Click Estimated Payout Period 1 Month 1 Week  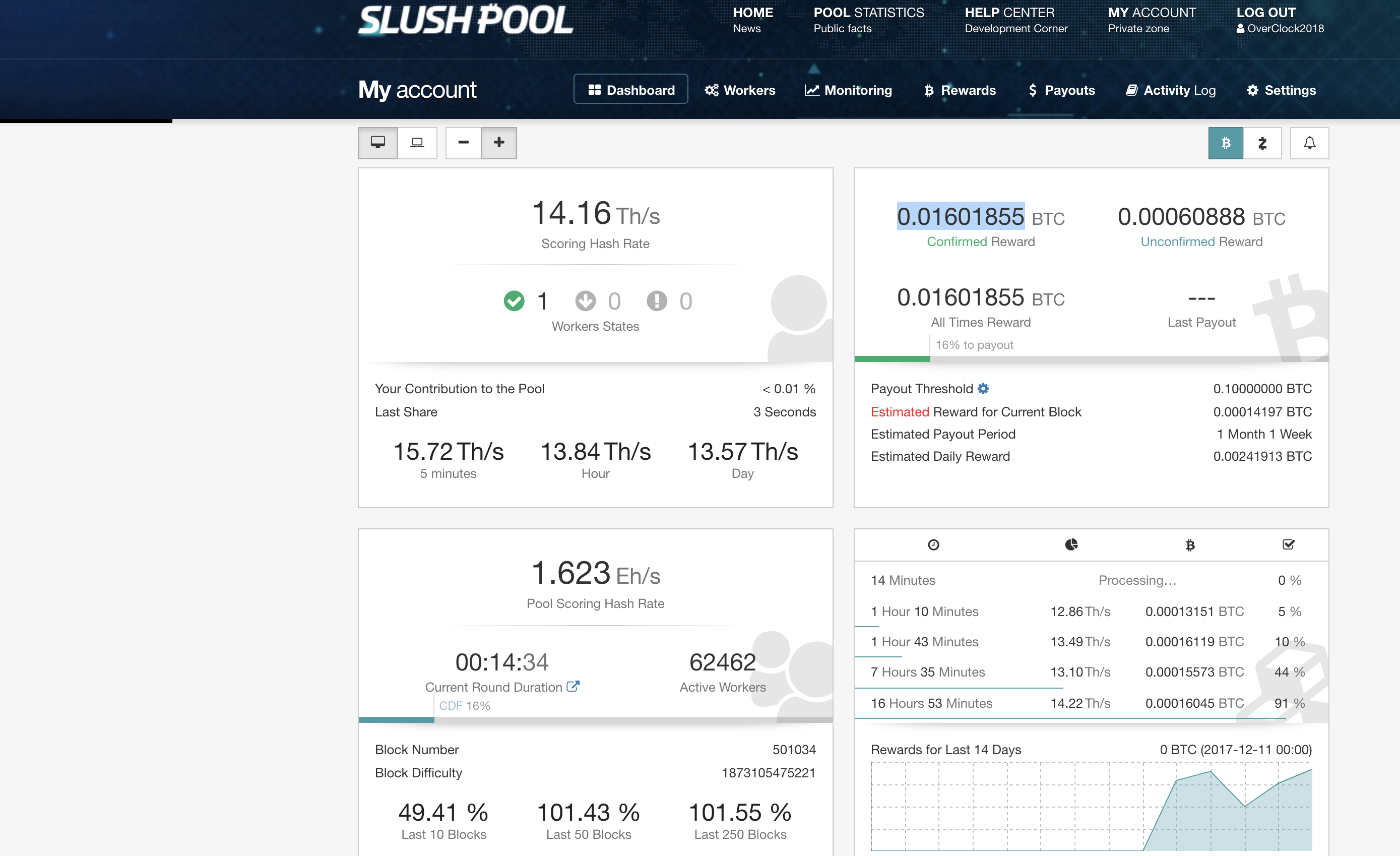(1091, 434)
